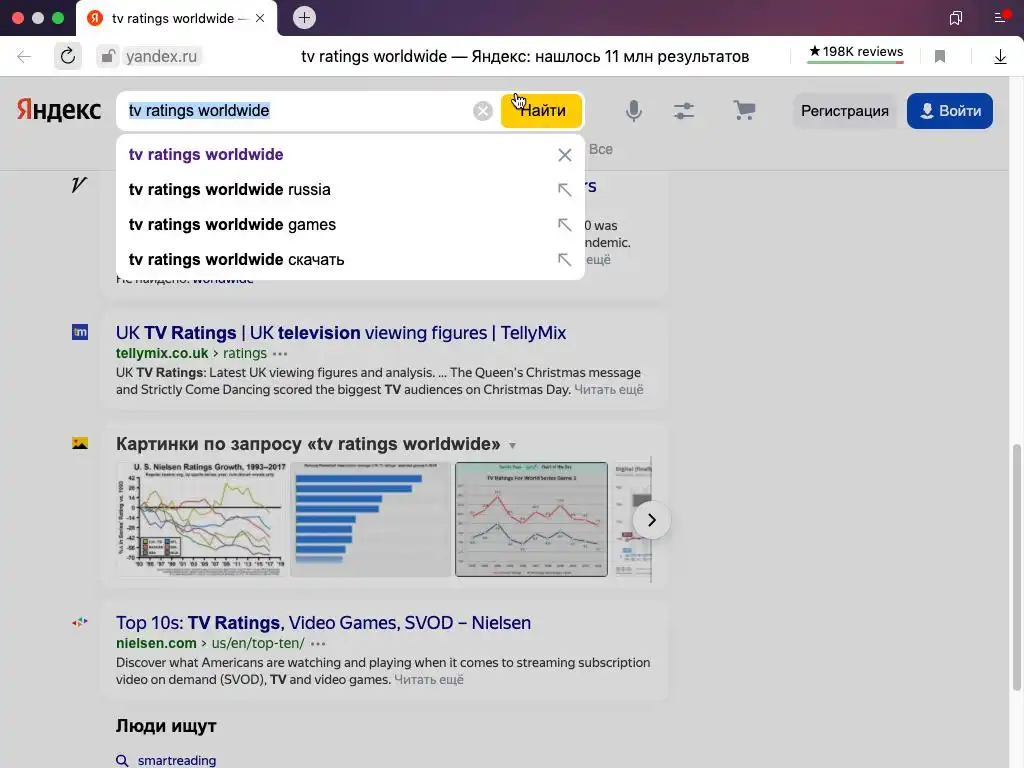Click the page vertical scrollbar
Viewport: 1024px width, 768px height.
[x=1016, y=567]
